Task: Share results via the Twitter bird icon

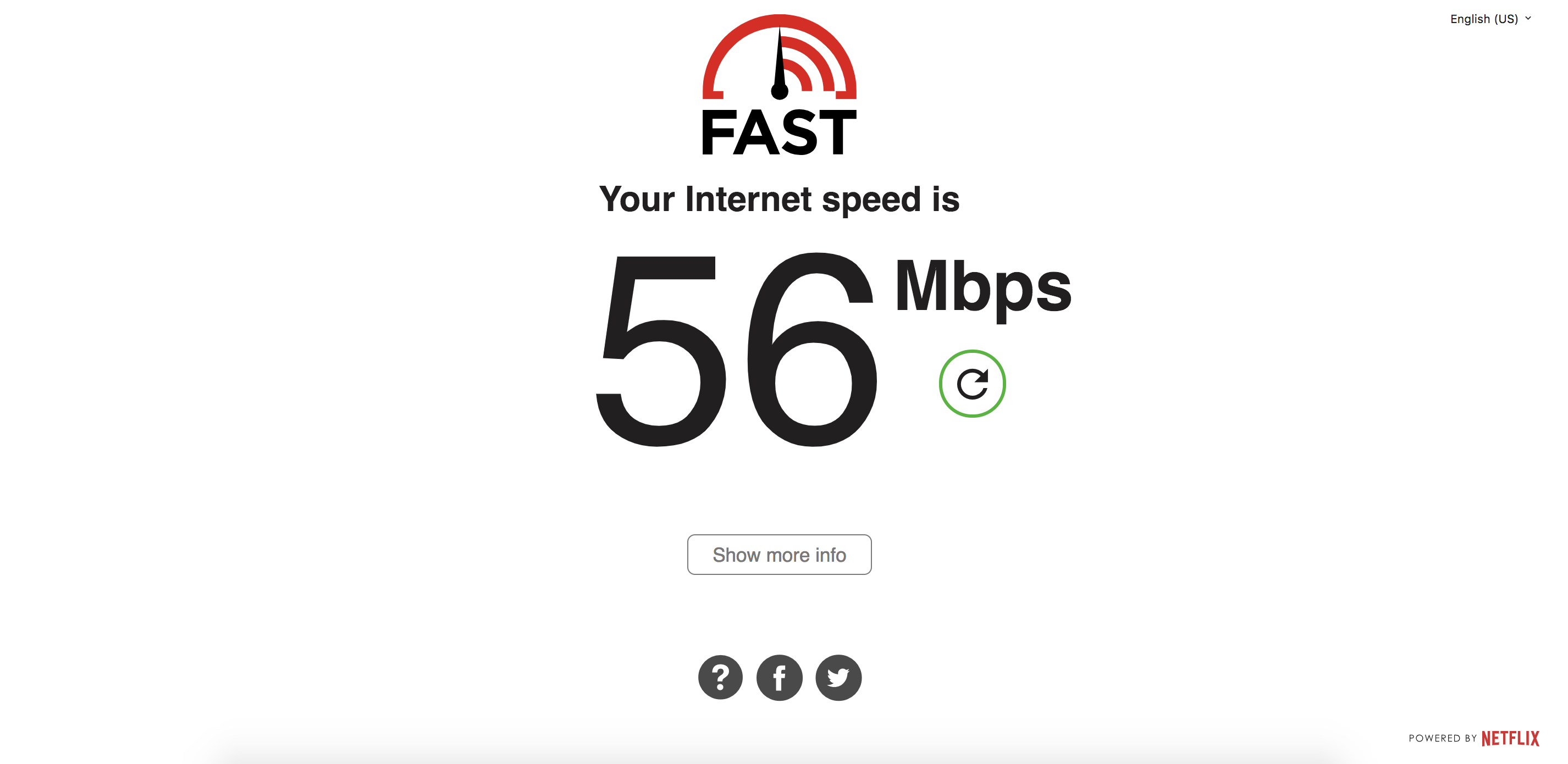Action: tap(838, 677)
